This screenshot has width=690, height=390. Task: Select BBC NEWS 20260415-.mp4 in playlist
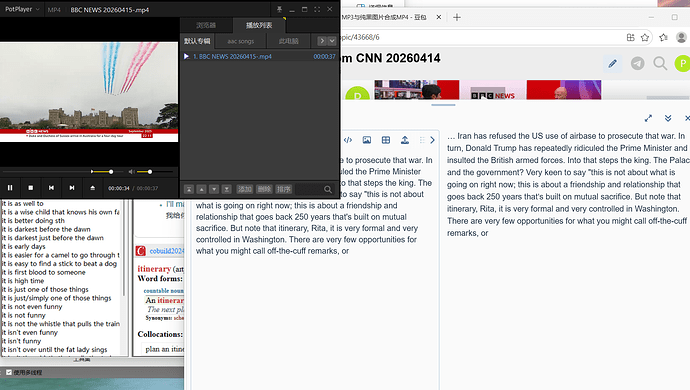pyautogui.click(x=260, y=56)
